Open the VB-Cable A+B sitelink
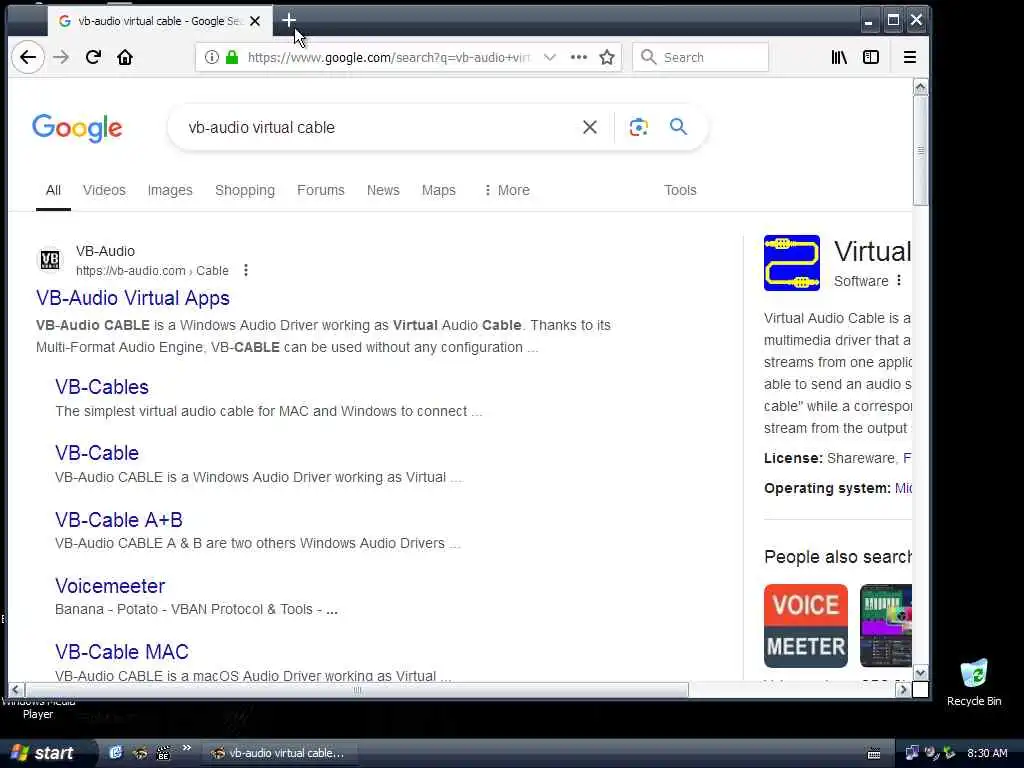The height and width of the screenshot is (768, 1024). pos(119,519)
